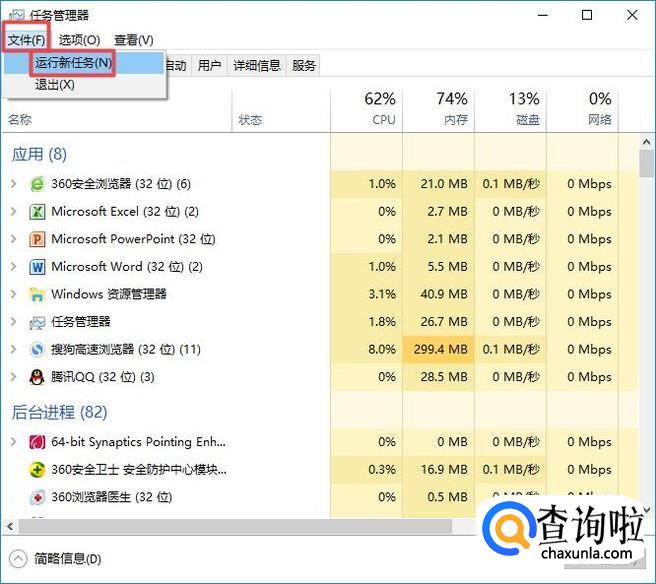Select the 360浏览器医生 (32 位) row name
The width and height of the screenshot is (656, 584).
click(112, 497)
